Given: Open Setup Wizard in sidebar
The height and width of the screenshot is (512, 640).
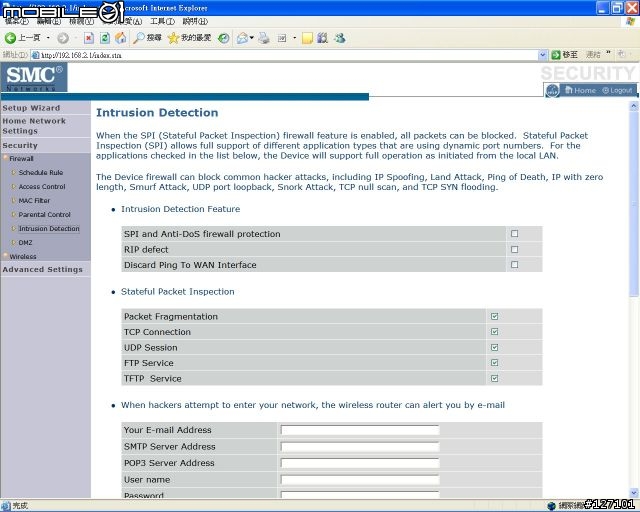Looking at the screenshot, I should tap(31, 108).
